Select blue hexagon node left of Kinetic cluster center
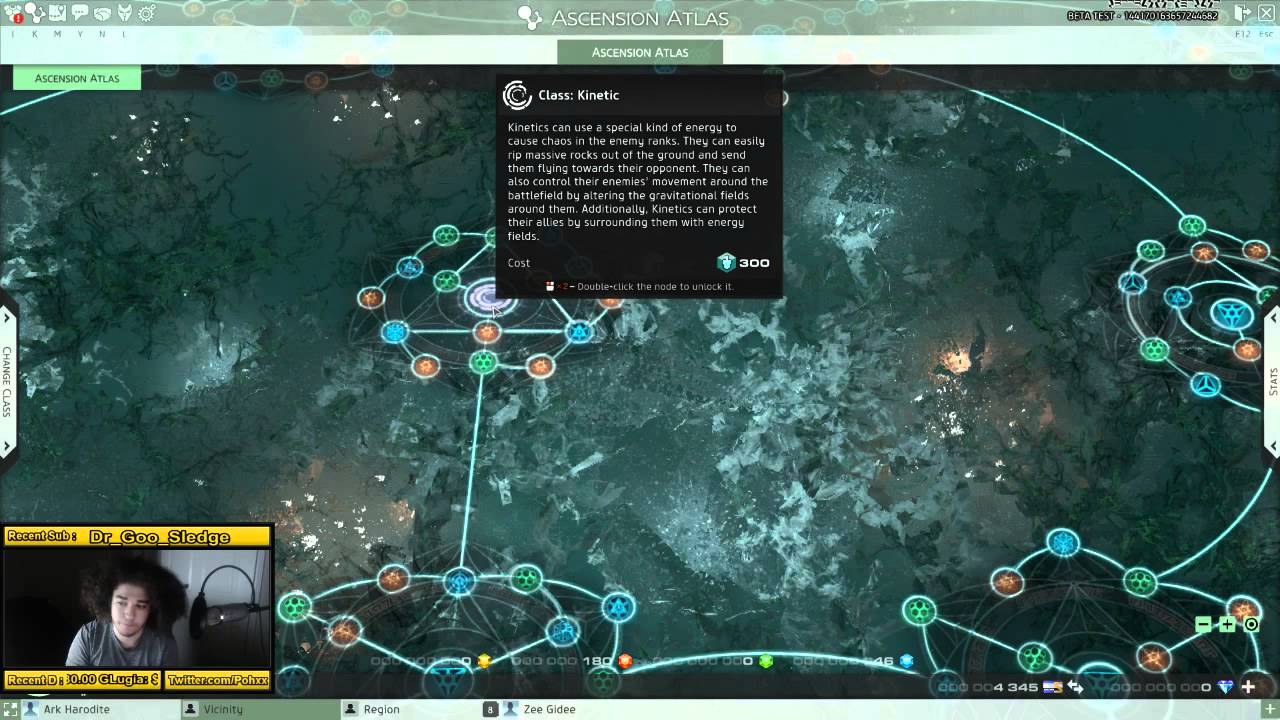Image resolution: width=1280 pixels, height=720 pixels. pyautogui.click(x=395, y=331)
